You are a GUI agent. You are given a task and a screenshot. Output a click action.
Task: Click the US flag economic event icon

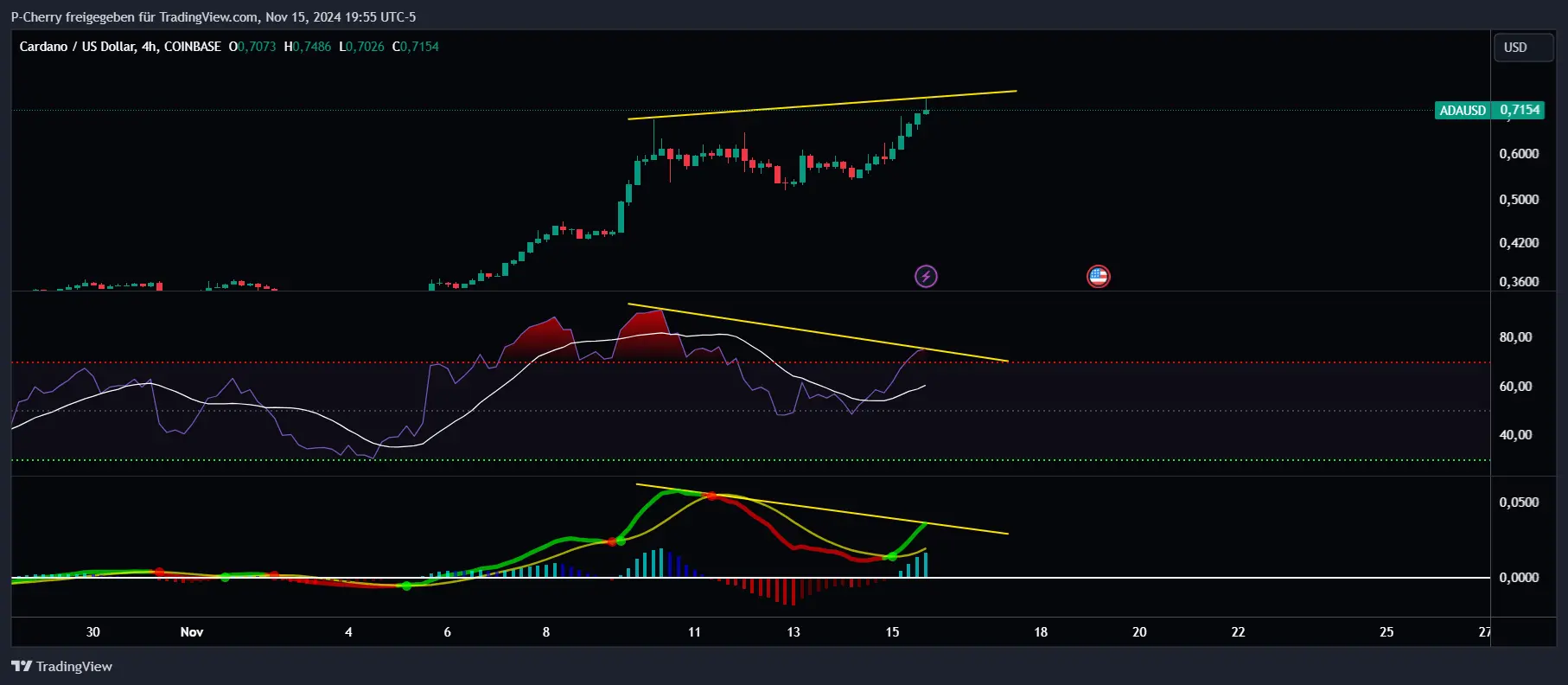coord(1098,277)
